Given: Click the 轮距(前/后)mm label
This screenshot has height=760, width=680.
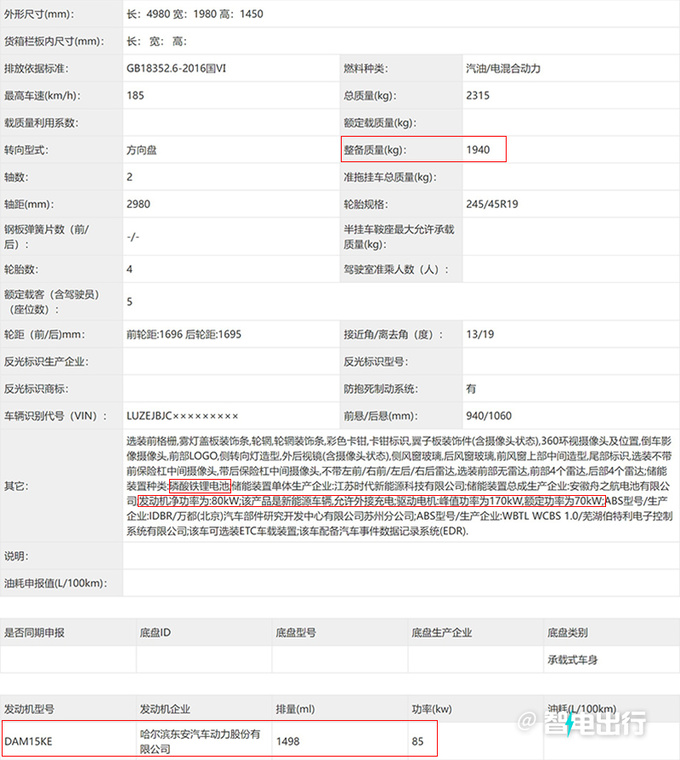Looking at the screenshot, I should coord(45,334).
